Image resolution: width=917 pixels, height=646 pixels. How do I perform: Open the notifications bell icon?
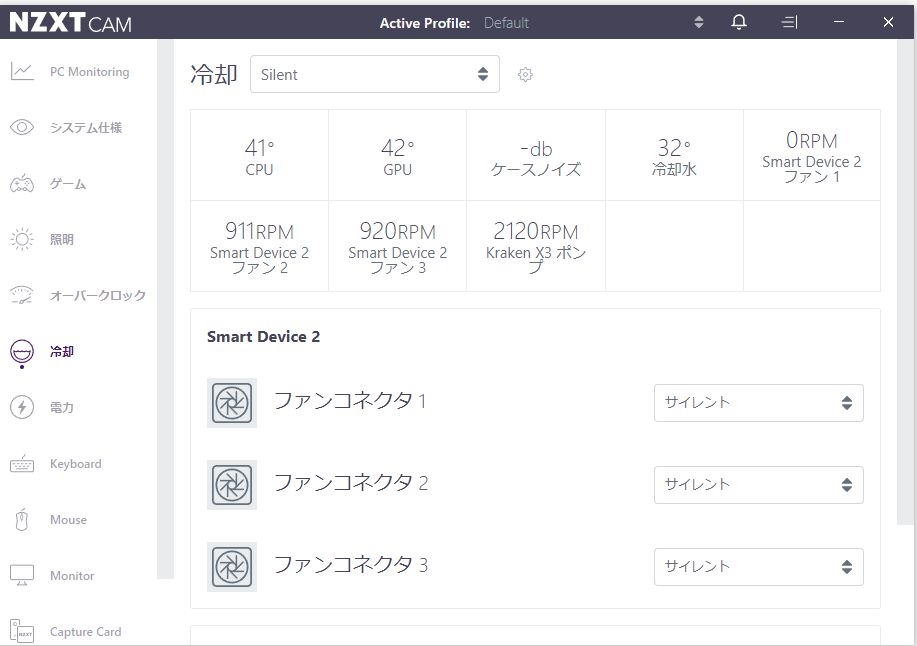tap(739, 22)
